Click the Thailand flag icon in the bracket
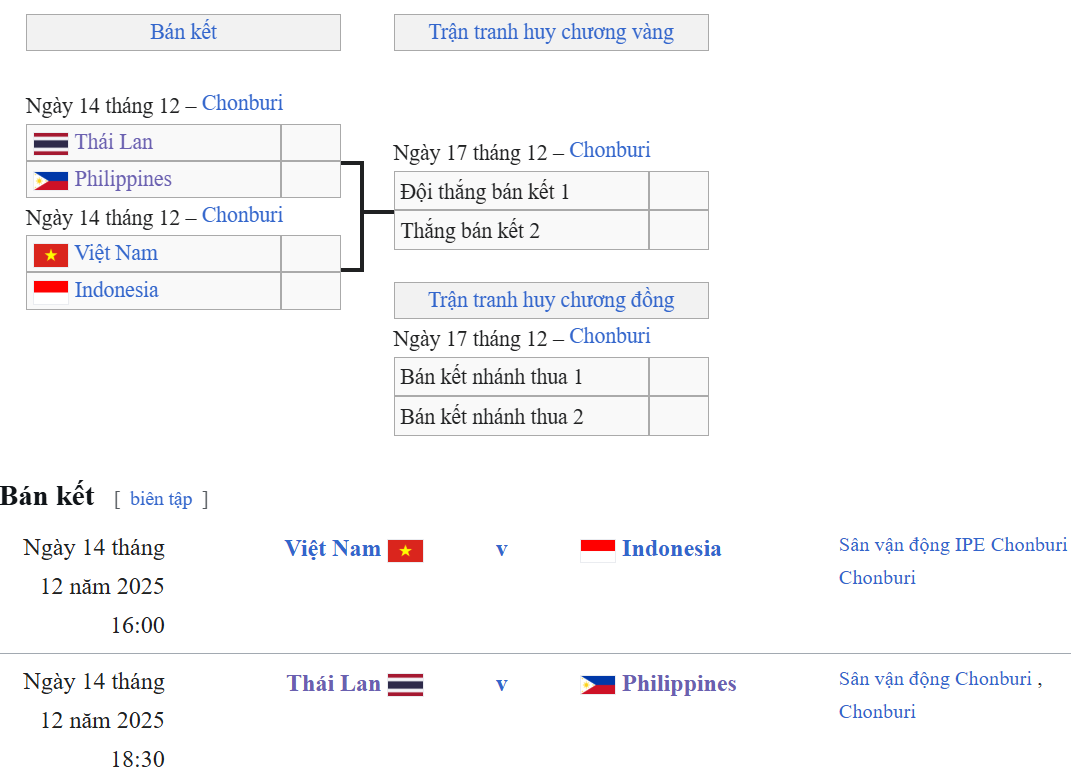Image resolution: width=1071 pixels, height=775 pixels. 50,143
